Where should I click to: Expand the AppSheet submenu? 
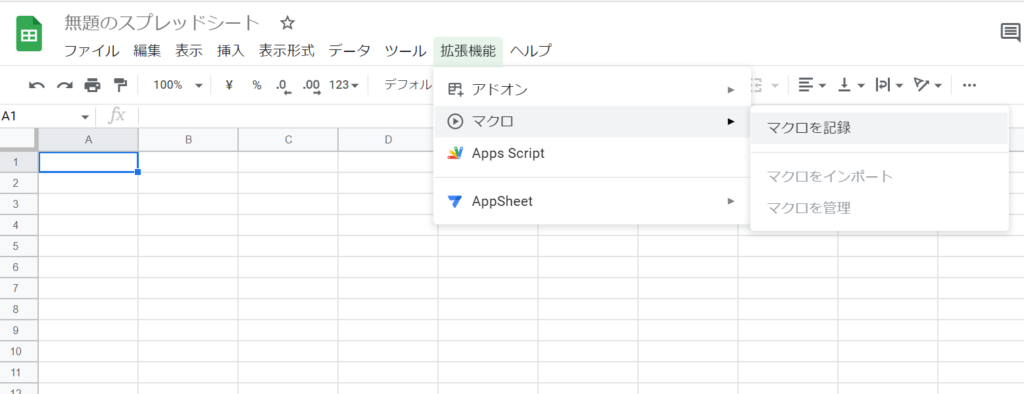(592, 201)
